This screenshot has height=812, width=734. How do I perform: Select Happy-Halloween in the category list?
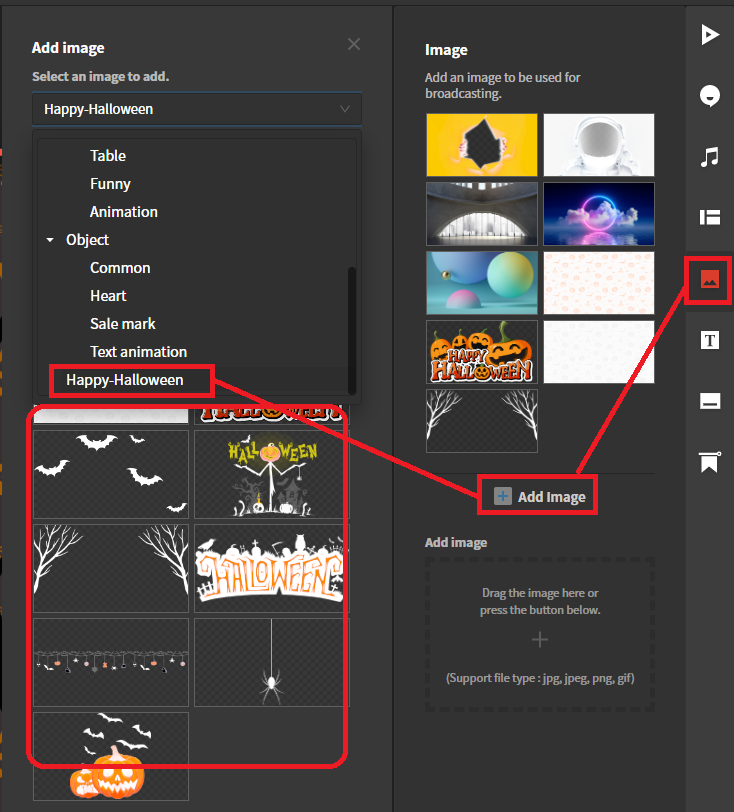point(125,380)
